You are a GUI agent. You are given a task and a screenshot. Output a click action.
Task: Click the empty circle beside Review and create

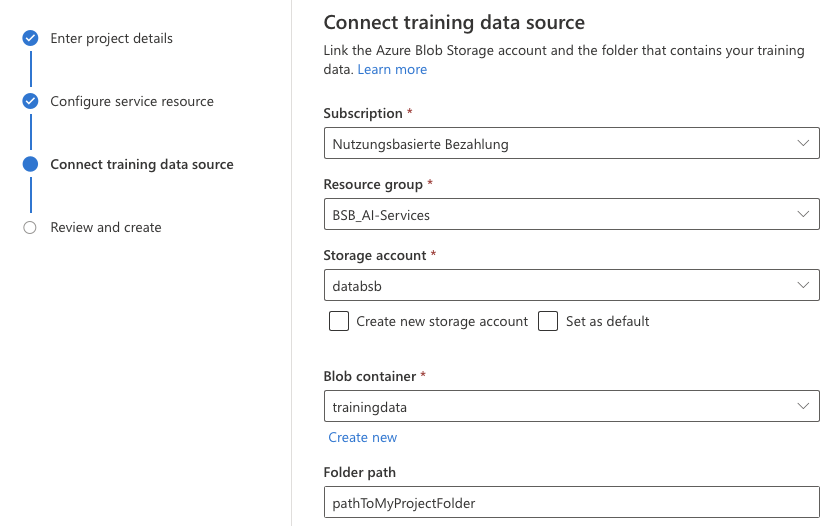coord(30,228)
